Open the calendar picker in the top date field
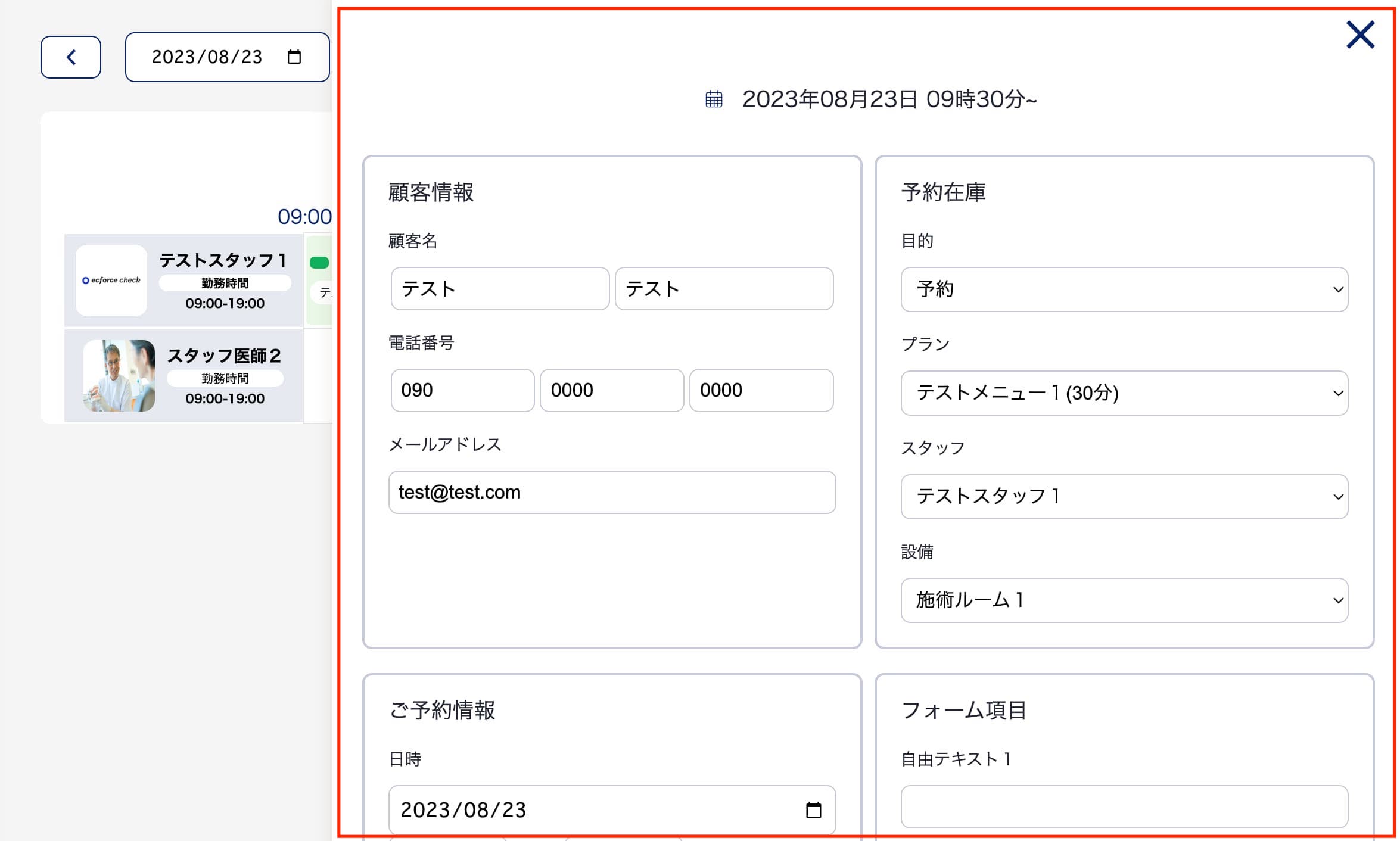This screenshot has height=841, width=1400. coord(294,57)
